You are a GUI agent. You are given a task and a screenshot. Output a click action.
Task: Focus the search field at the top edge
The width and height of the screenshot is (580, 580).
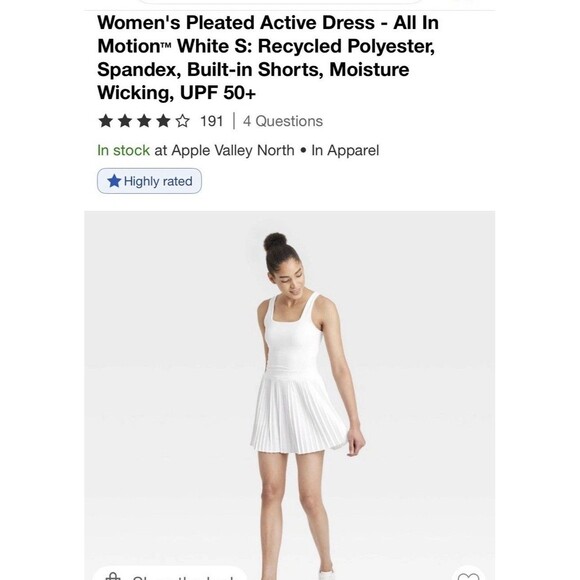pyautogui.click(x=280, y=1)
